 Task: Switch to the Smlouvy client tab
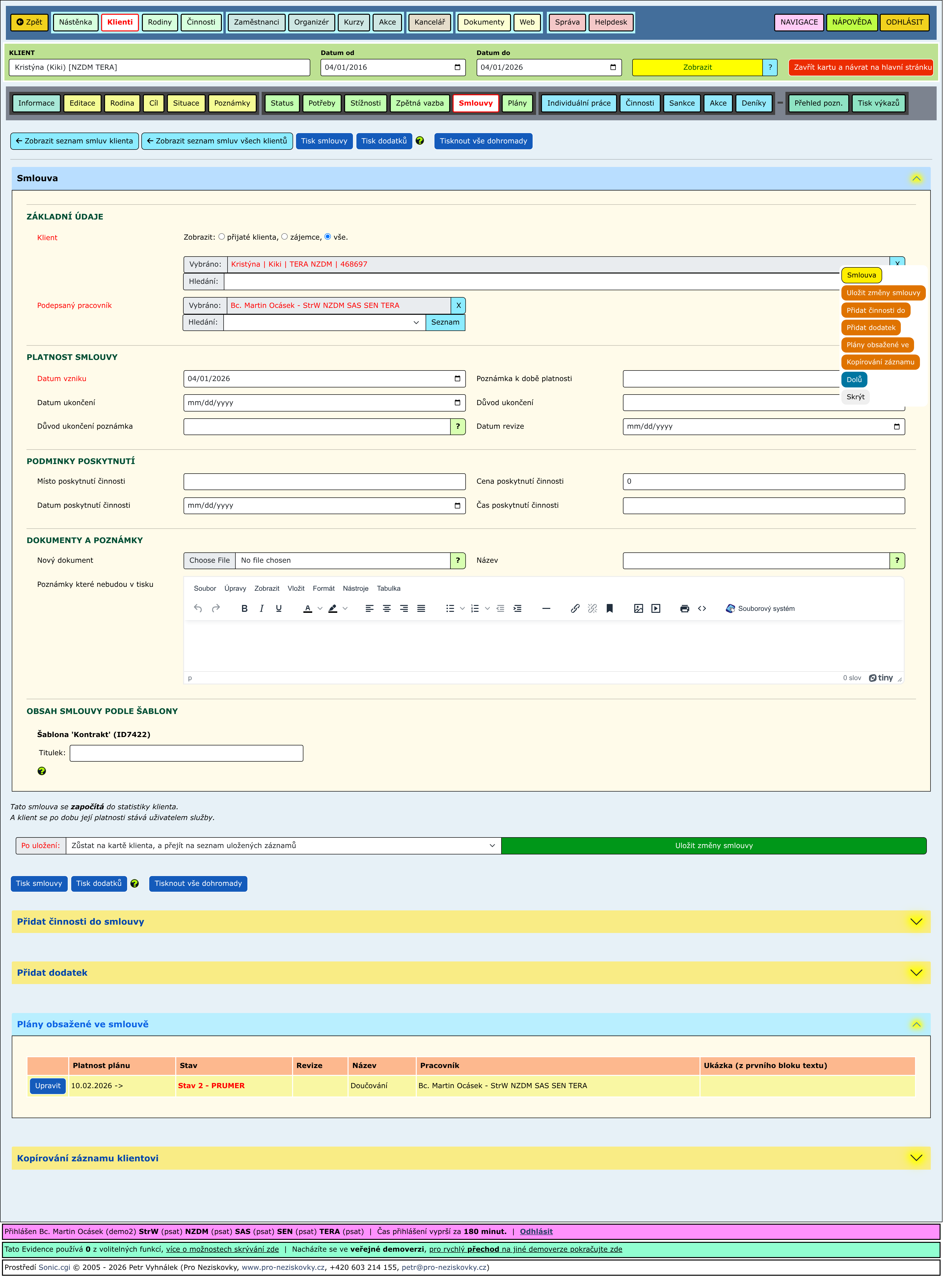click(476, 103)
